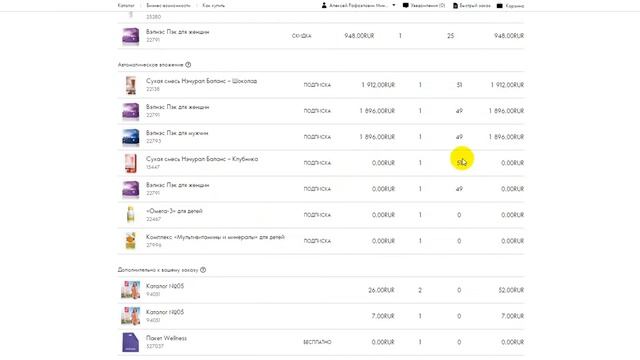The height and width of the screenshot is (360, 640).
Task: Select product code 22467 under «Омега-3»
Action: [x=153, y=219]
